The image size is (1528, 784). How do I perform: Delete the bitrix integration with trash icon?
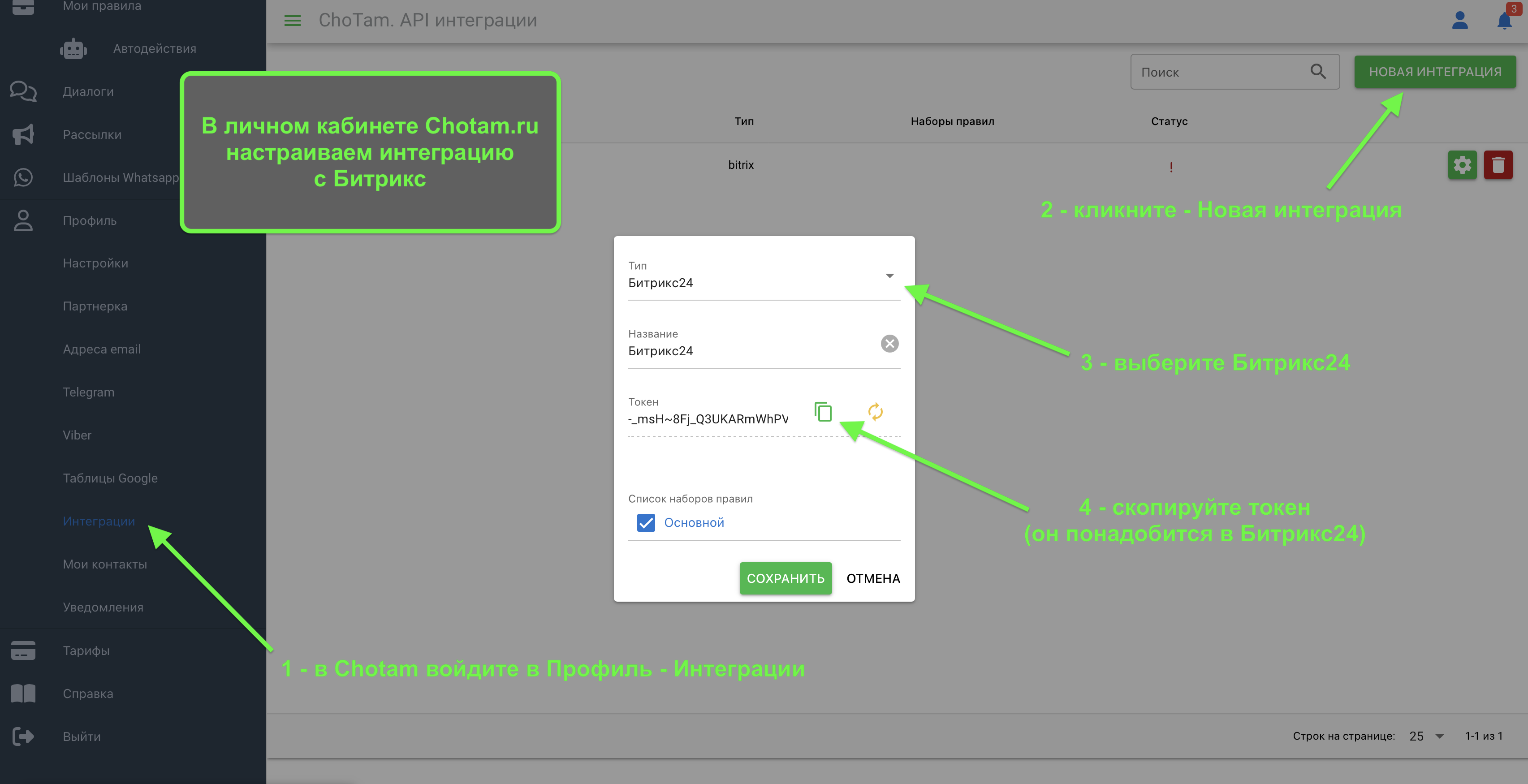point(1498,165)
